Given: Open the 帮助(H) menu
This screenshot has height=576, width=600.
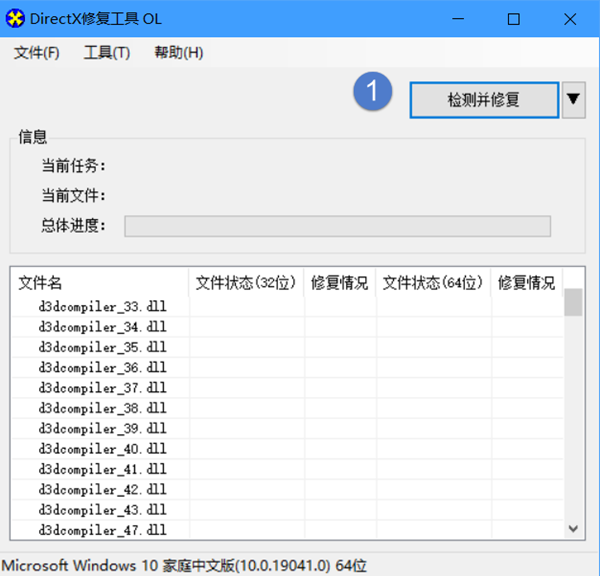Looking at the screenshot, I should click(x=178, y=53).
